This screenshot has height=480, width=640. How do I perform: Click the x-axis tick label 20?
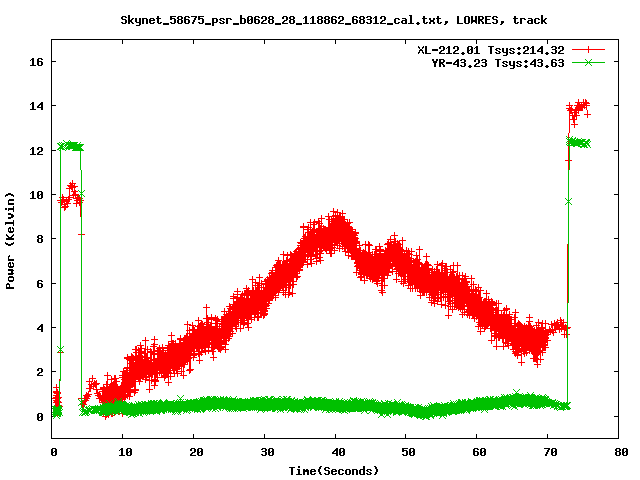[x=196, y=452]
